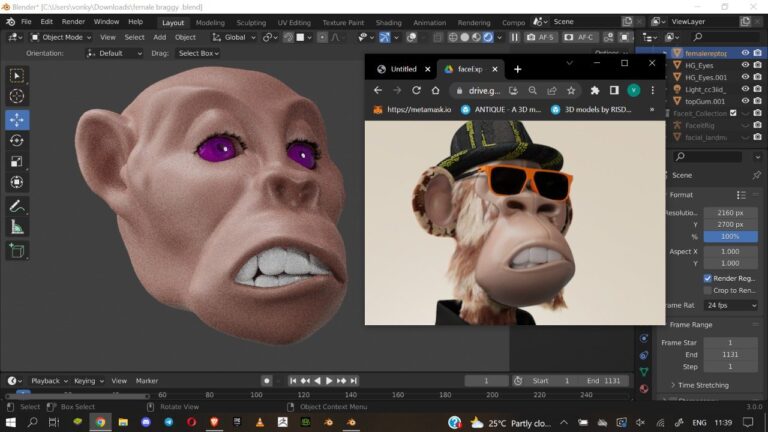Open Object Mode dropdown
This screenshot has width=768, height=432.
point(62,37)
